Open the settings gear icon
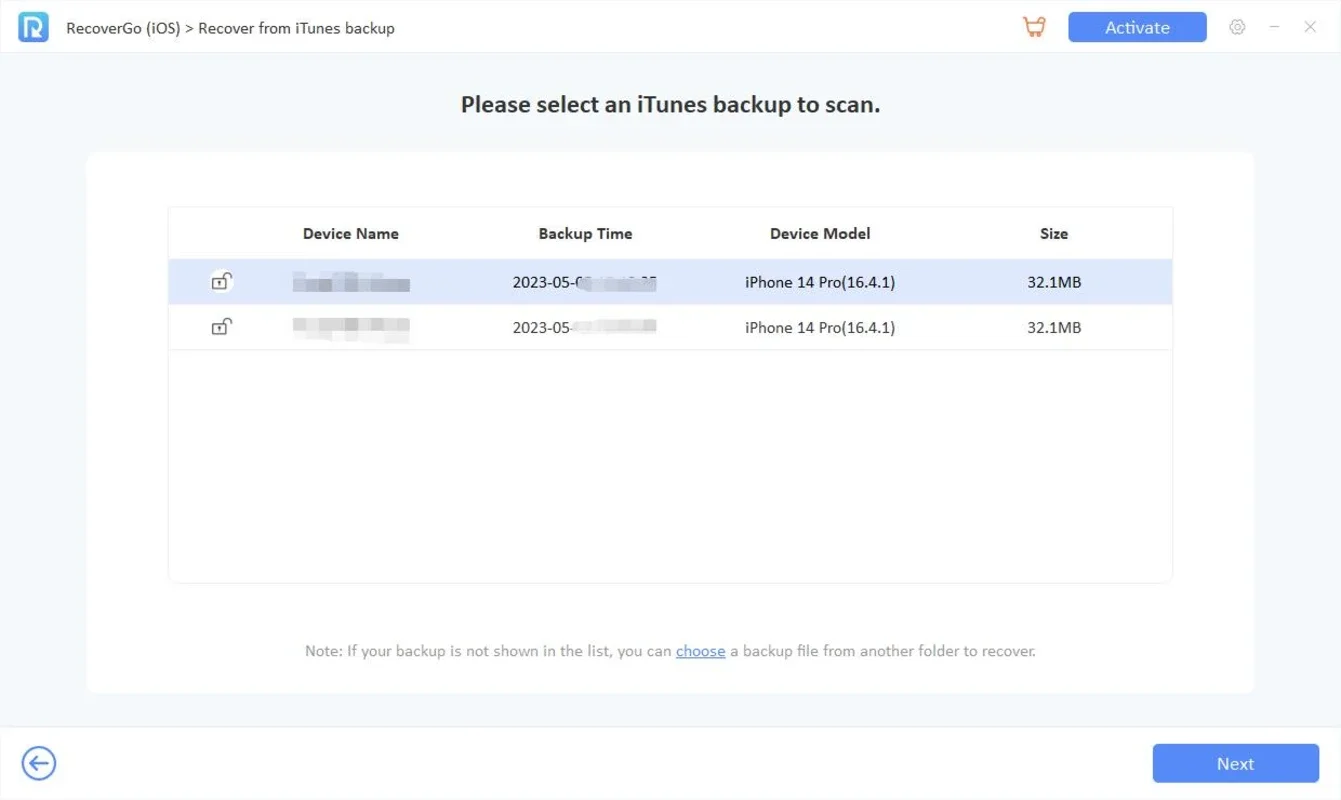 [x=1237, y=28]
